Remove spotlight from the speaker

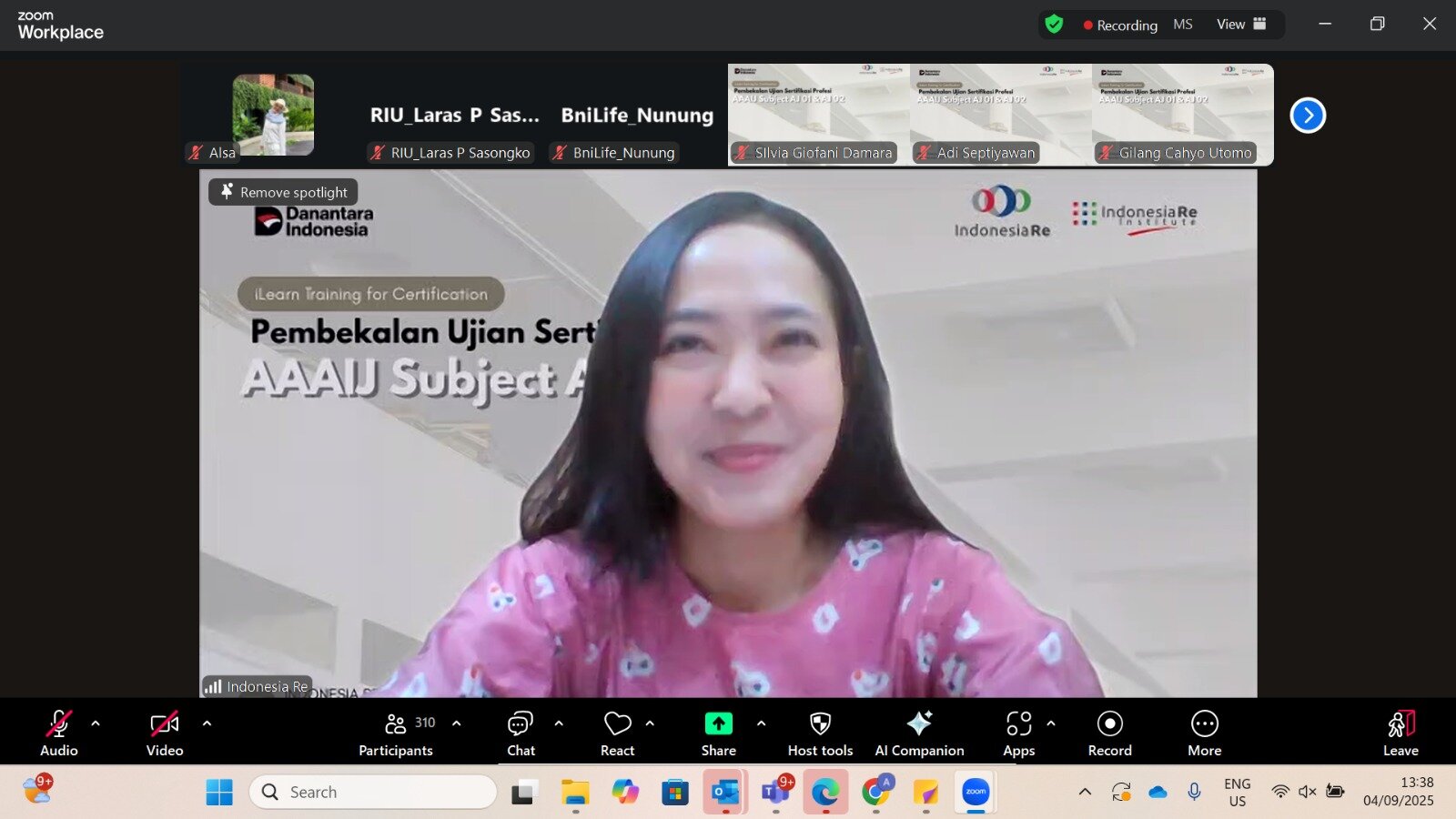pyautogui.click(x=284, y=192)
